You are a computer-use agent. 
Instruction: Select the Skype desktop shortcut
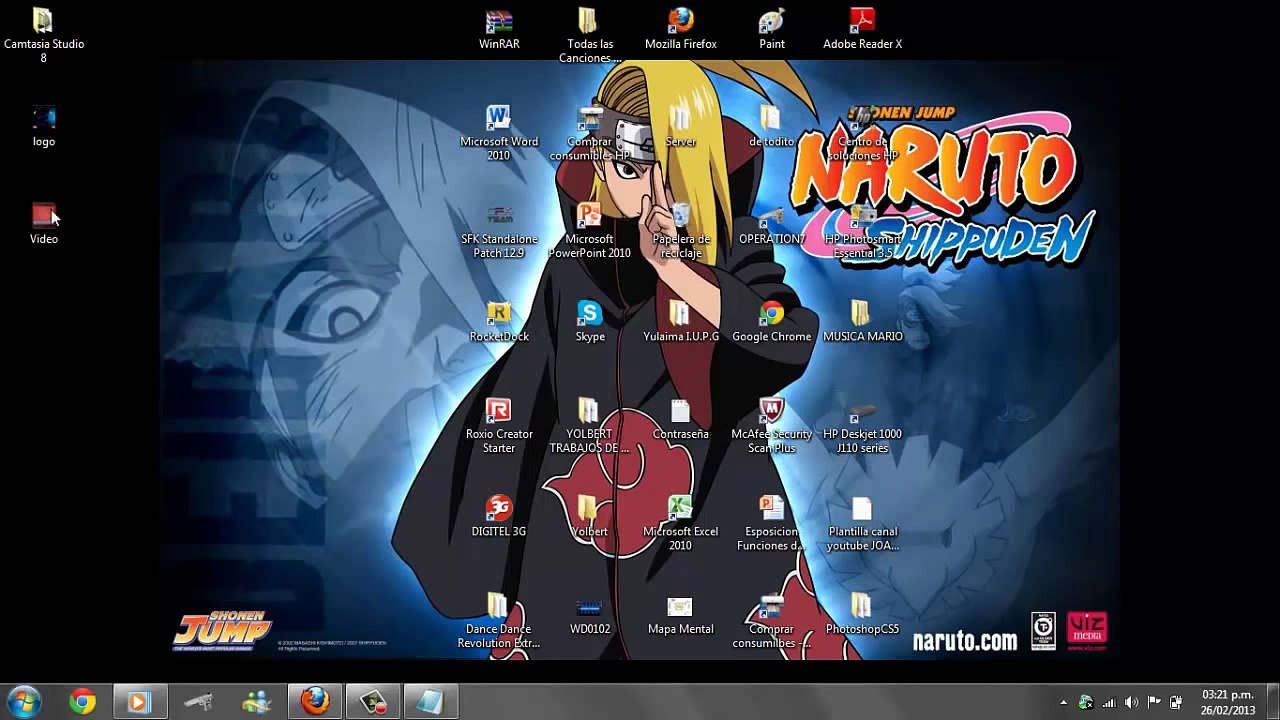click(590, 321)
